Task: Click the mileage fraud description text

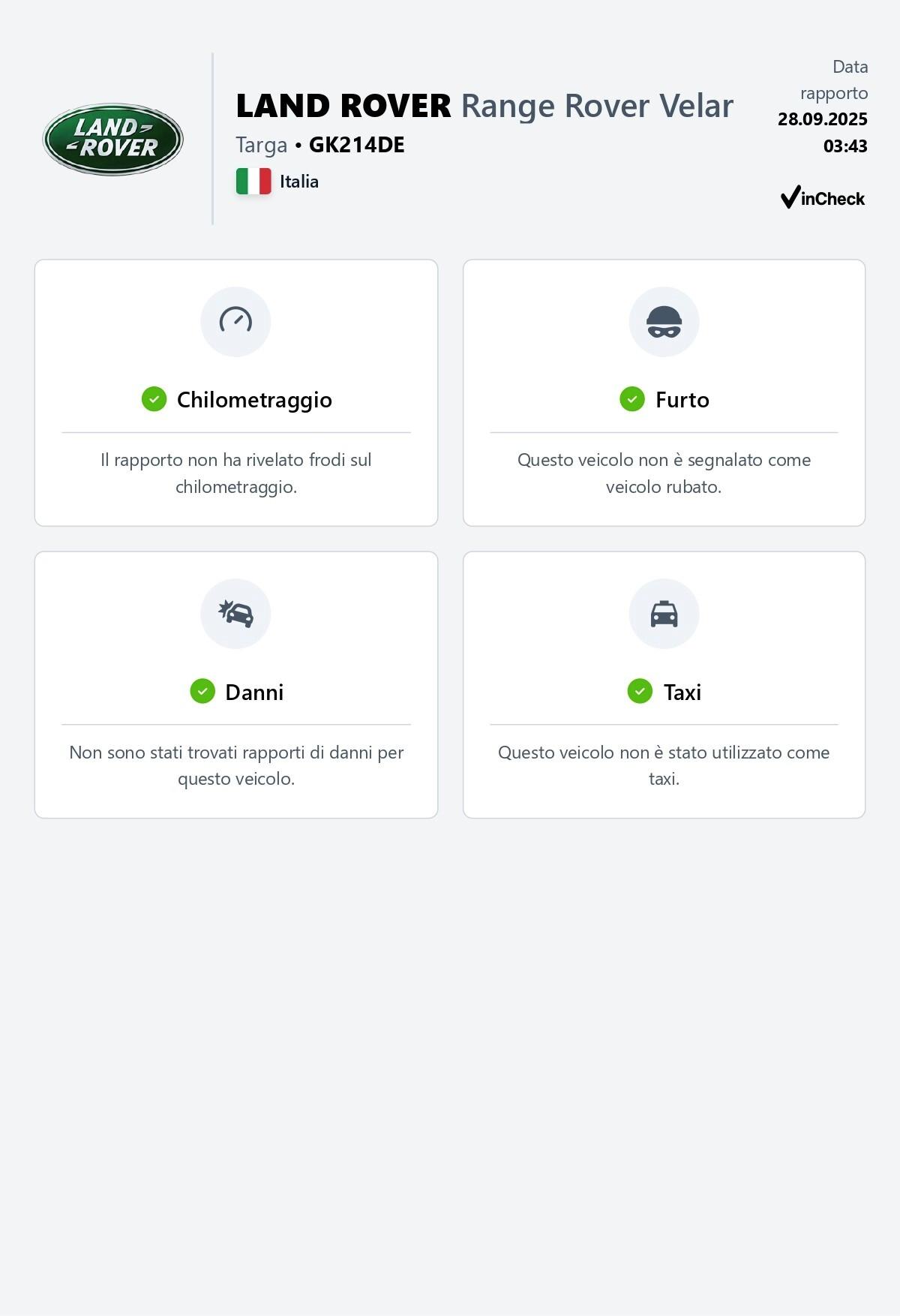Action: [236, 473]
